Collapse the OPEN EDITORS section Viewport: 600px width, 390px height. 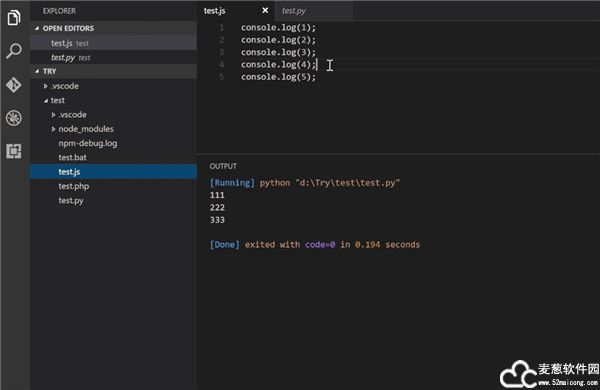click(x=37, y=28)
